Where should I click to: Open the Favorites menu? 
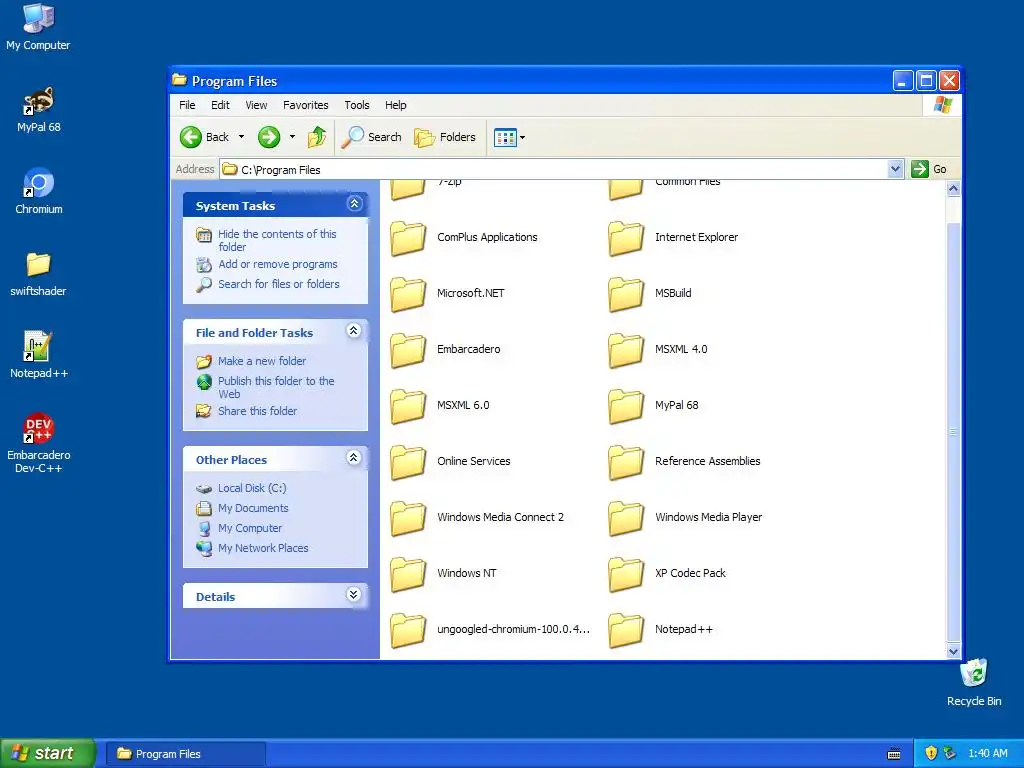pyautogui.click(x=306, y=105)
